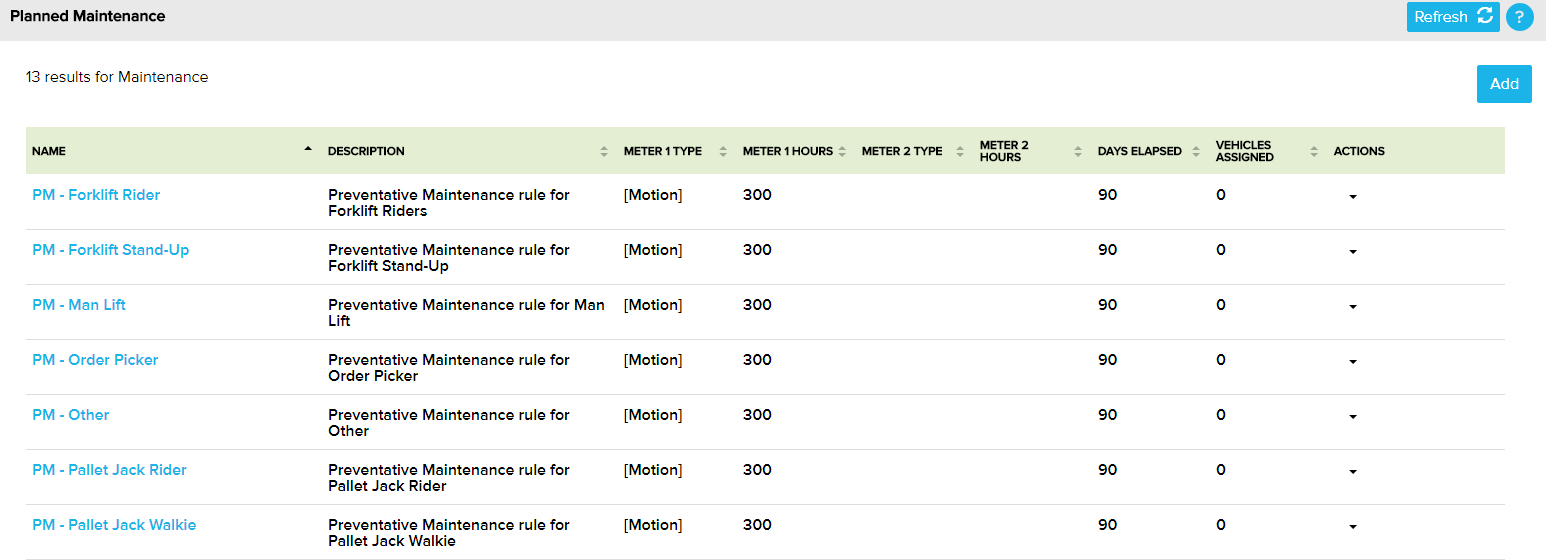Expand actions menu for PM - Man Lift
The height and width of the screenshot is (560, 1546).
[1352, 307]
